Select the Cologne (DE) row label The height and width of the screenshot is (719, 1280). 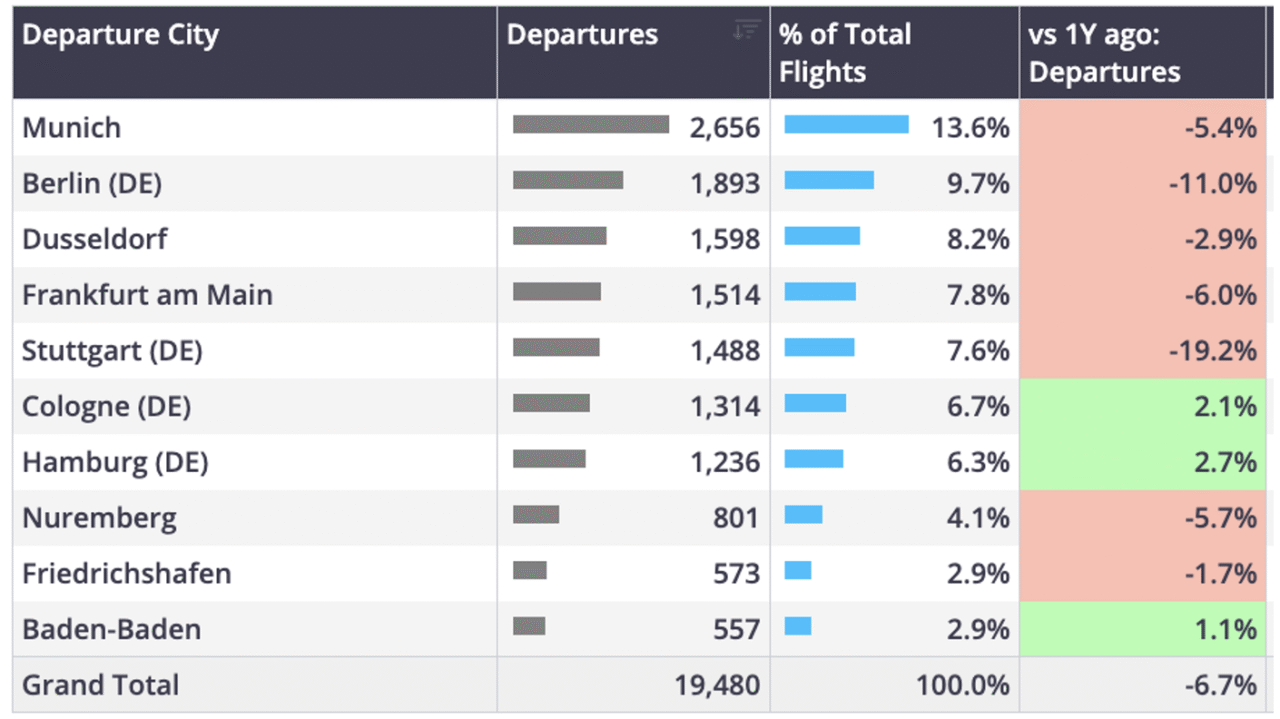point(107,407)
